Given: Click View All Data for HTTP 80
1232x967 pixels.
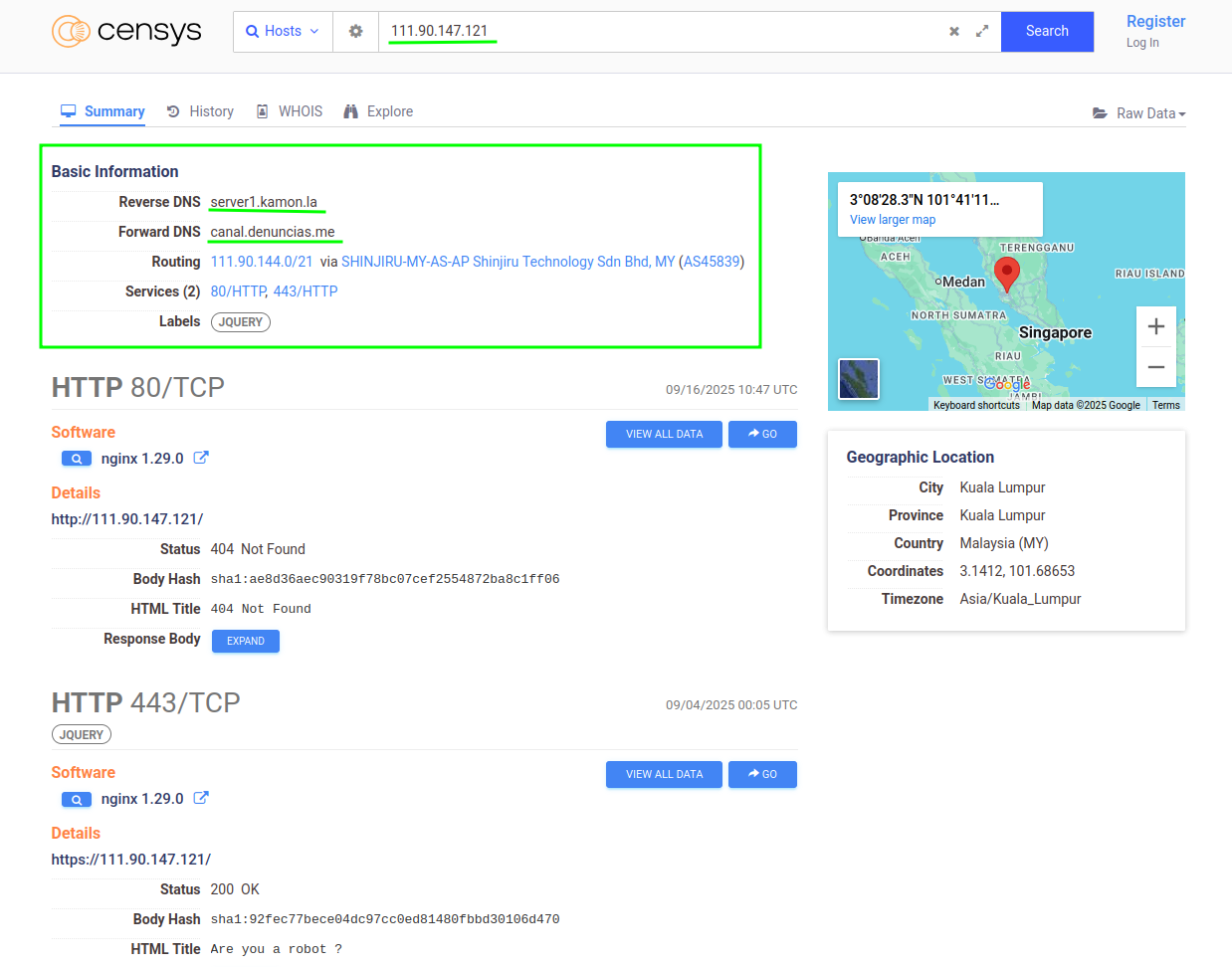Looking at the screenshot, I should (664, 434).
